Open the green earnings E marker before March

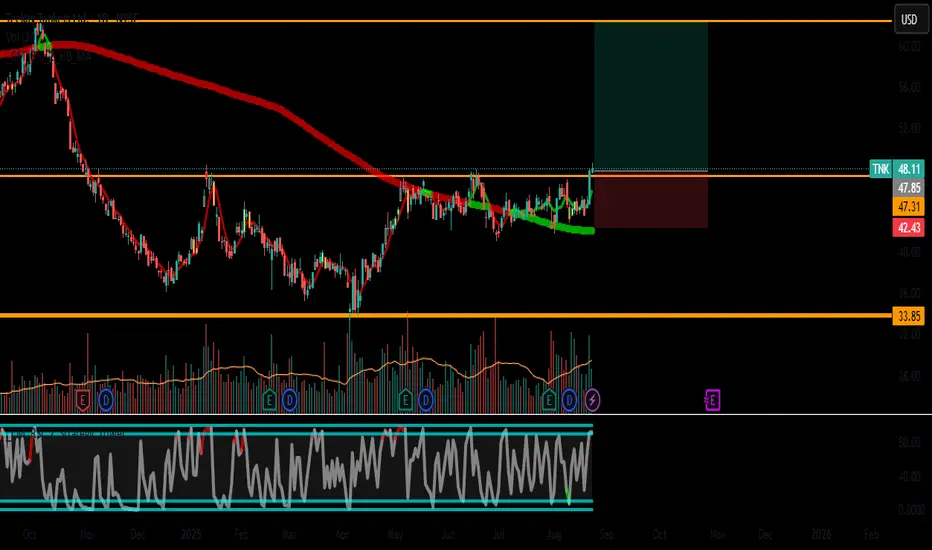click(269, 400)
